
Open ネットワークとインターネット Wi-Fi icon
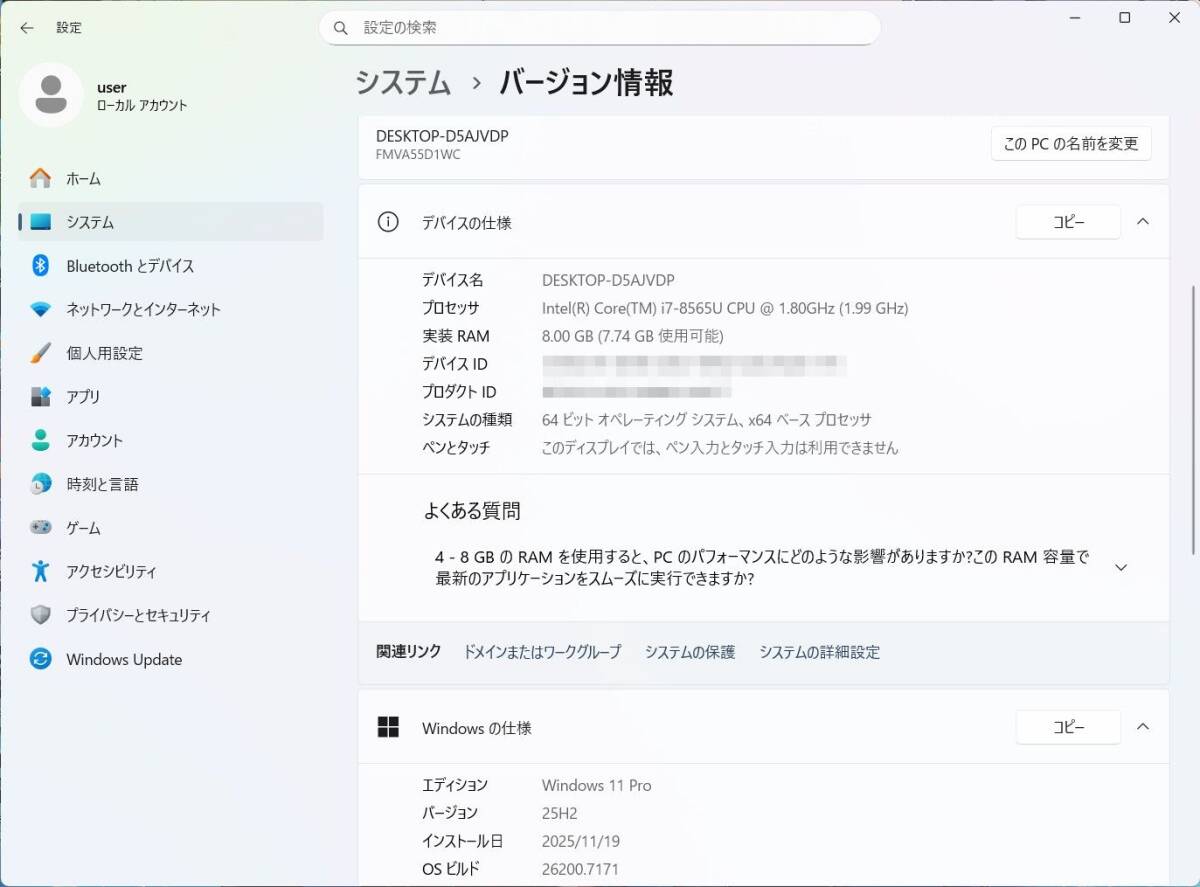(40, 310)
